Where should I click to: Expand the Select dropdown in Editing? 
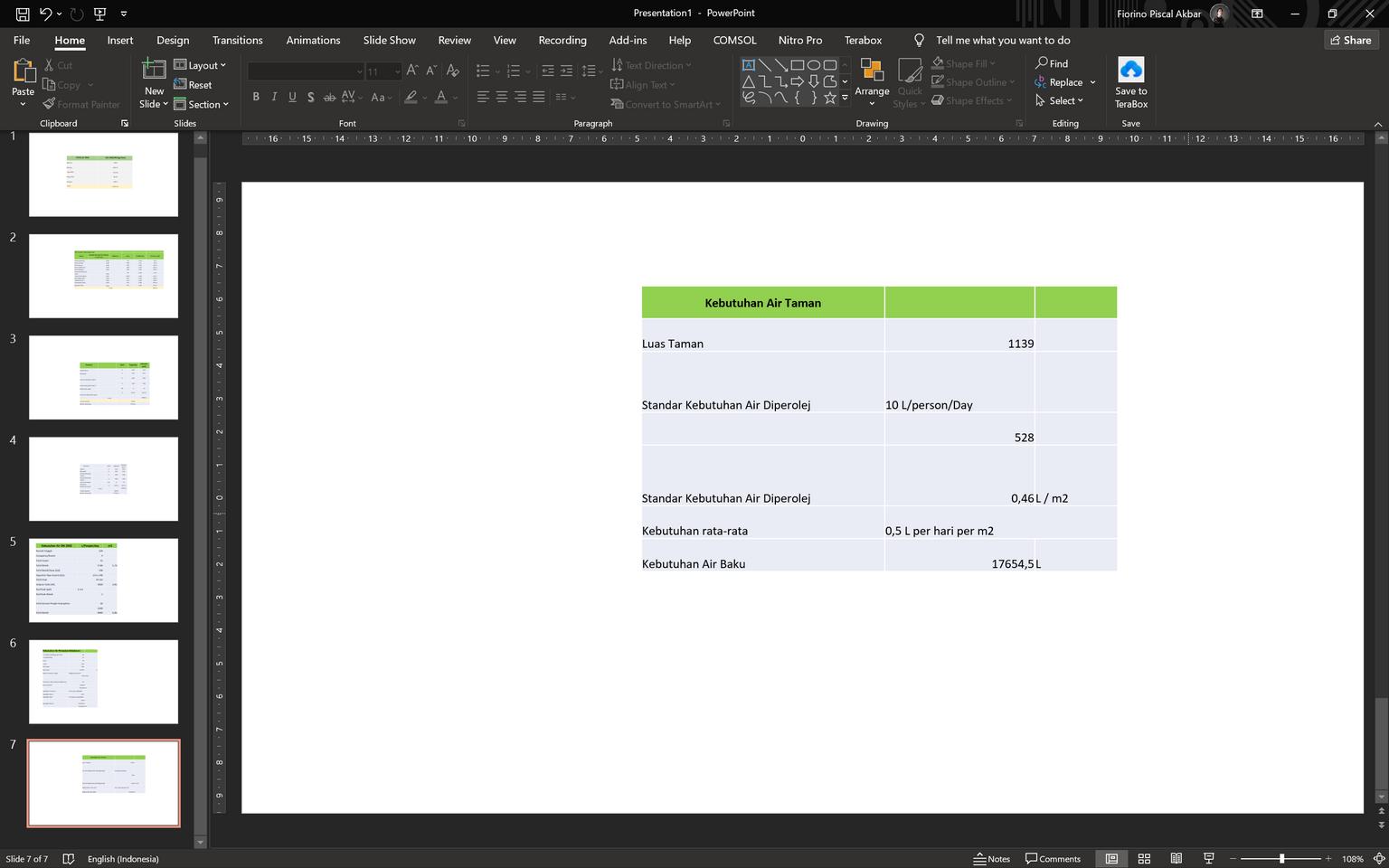point(1060,100)
